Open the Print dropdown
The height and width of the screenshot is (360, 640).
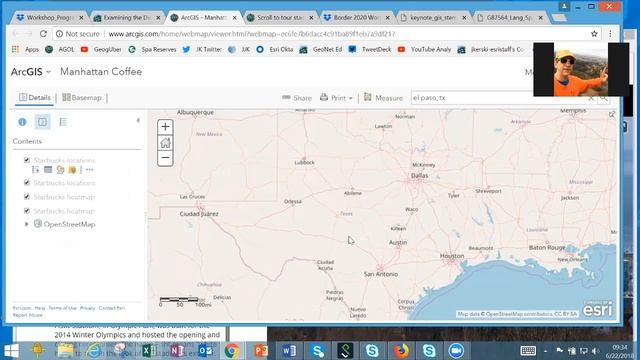[336, 98]
